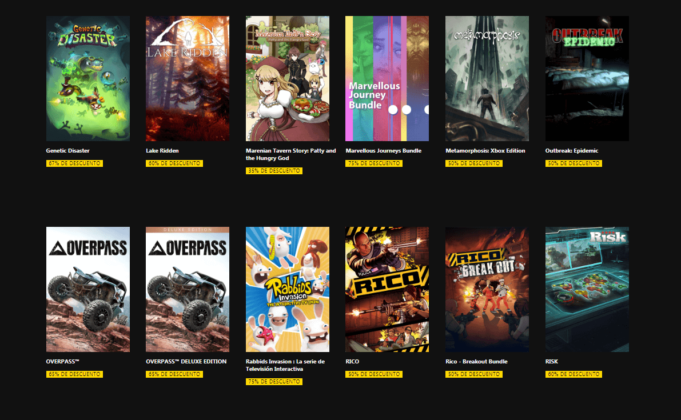
Task: Open the OVERPASS standard edition cover
Action: point(88,289)
